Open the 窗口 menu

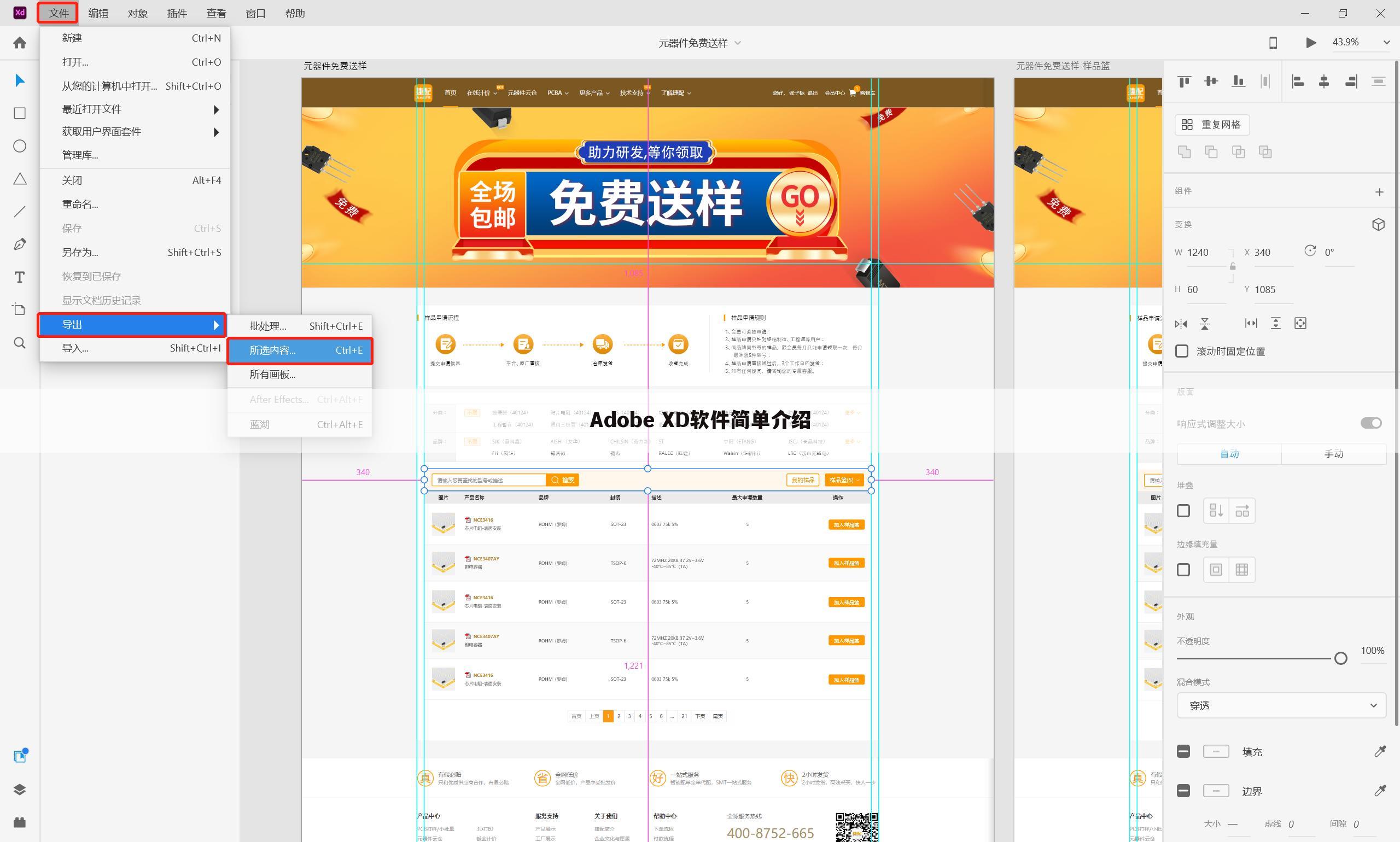pyautogui.click(x=255, y=13)
